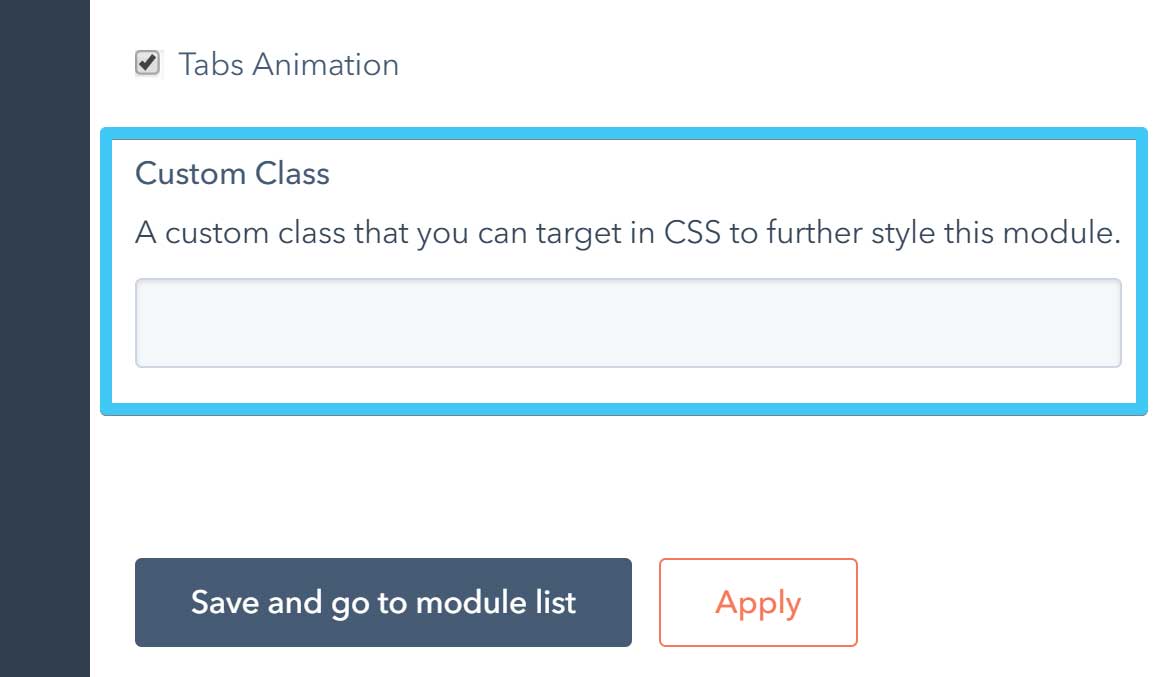
Task: Click Save and go to module list
Action: pos(383,602)
